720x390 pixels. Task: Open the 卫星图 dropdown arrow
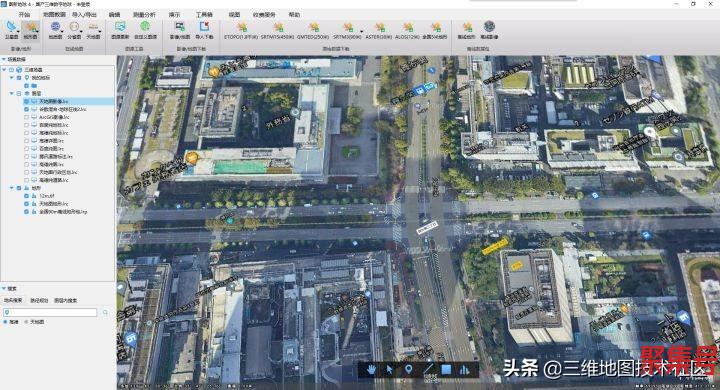coord(18,31)
